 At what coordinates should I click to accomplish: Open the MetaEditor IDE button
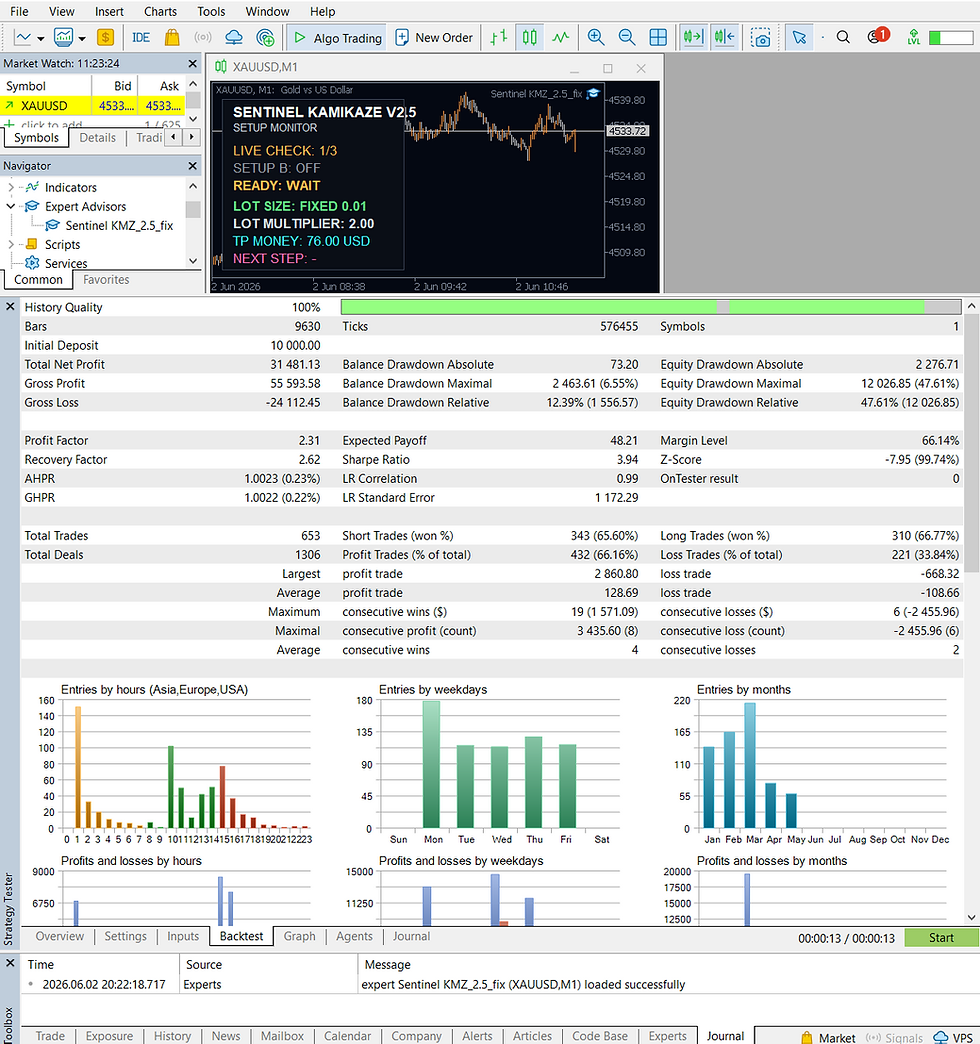click(x=140, y=37)
